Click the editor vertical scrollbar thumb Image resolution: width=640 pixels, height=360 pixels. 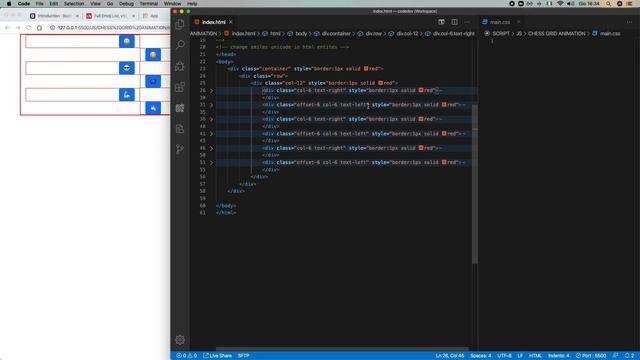coord(475,184)
